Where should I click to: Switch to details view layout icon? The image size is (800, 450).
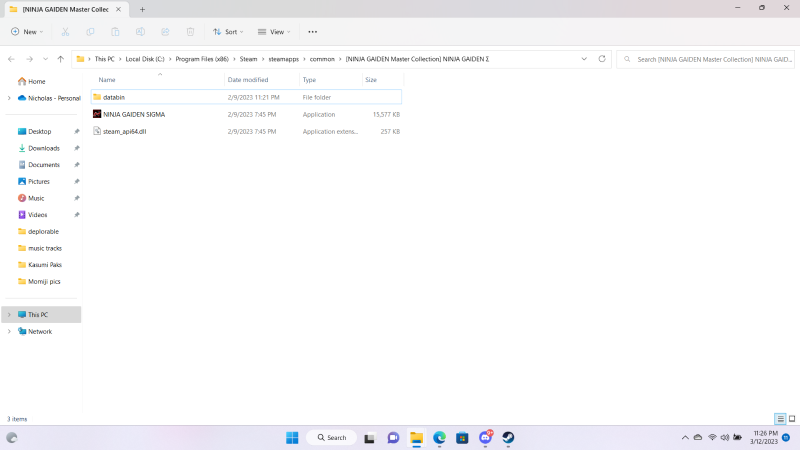[780, 419]
